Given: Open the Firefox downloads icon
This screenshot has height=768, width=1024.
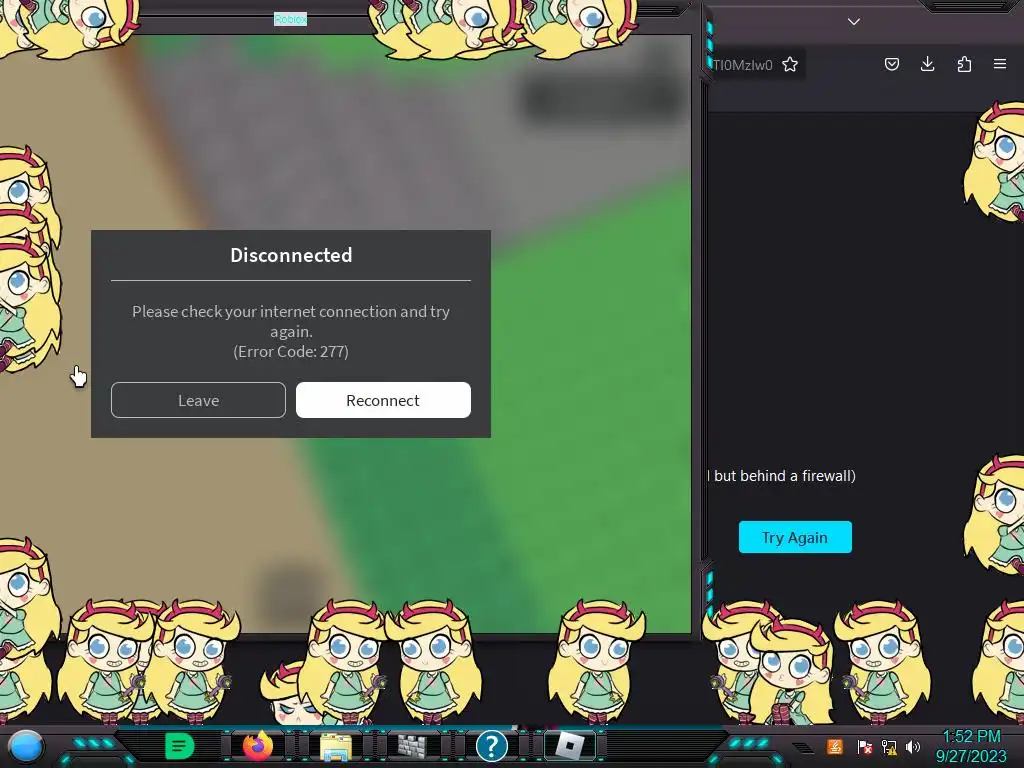Looking at the screenshot, I should pyautogui.click(x=927, y=64).
